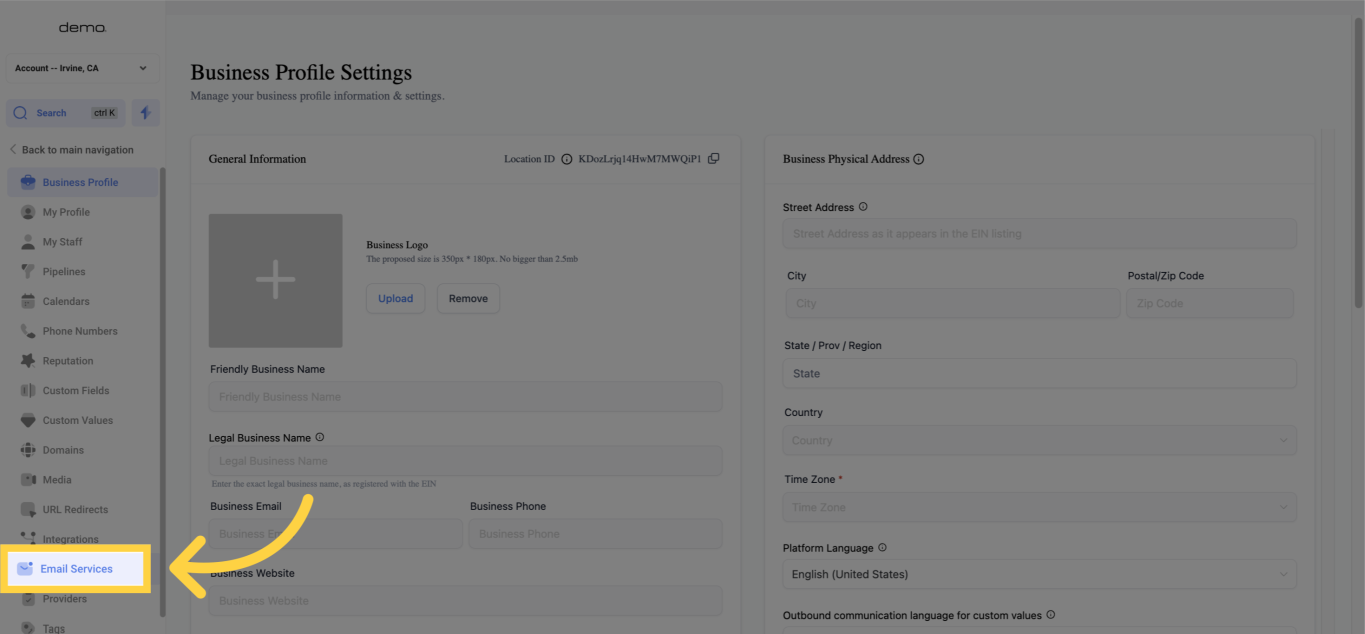Click the Street Address field

pos(1040,234)
